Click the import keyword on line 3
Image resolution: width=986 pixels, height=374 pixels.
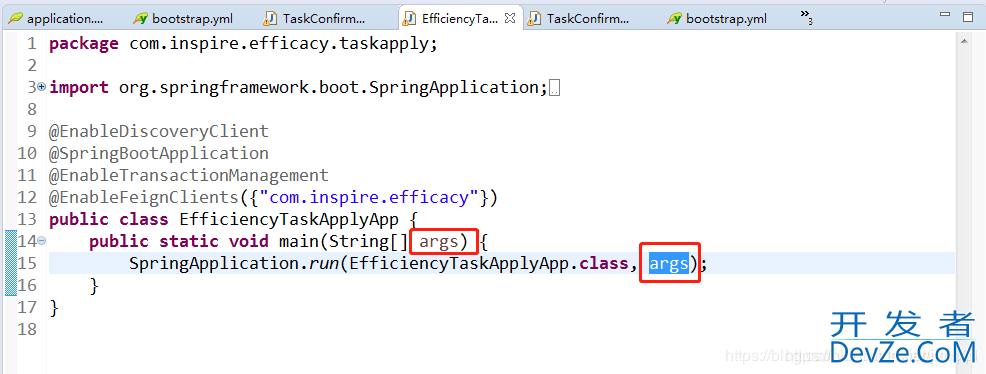pos(79,87)
